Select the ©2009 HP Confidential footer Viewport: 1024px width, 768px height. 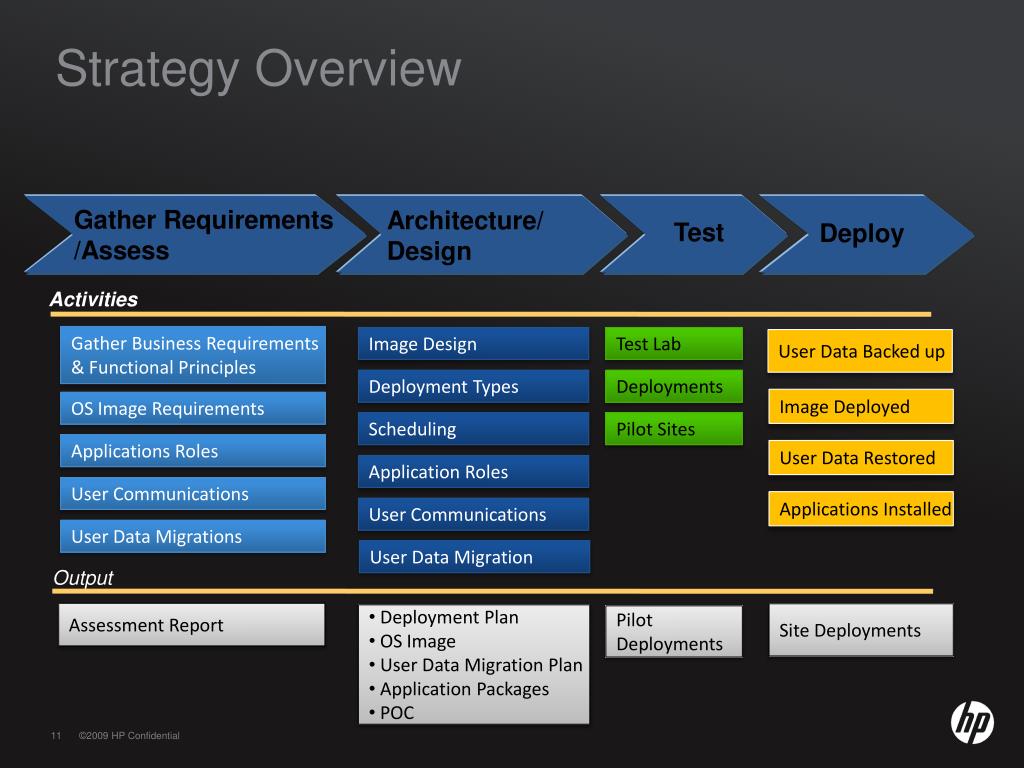[129, 736]
